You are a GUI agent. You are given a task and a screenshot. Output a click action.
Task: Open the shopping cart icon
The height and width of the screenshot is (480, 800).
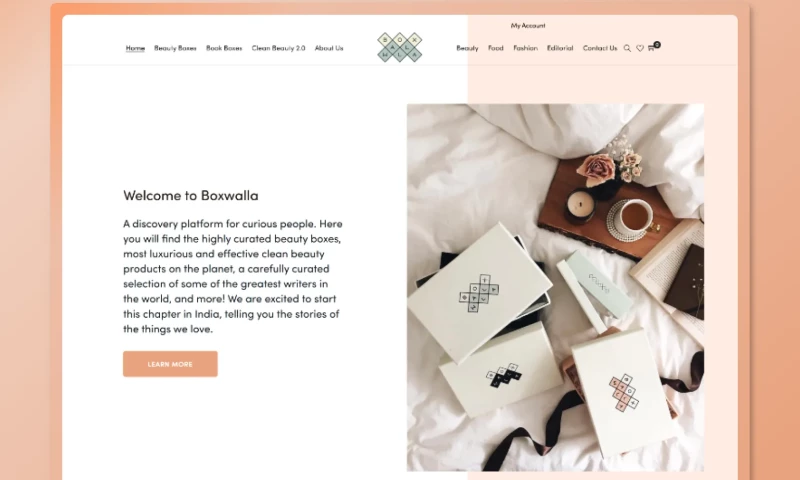click(651, 48)
